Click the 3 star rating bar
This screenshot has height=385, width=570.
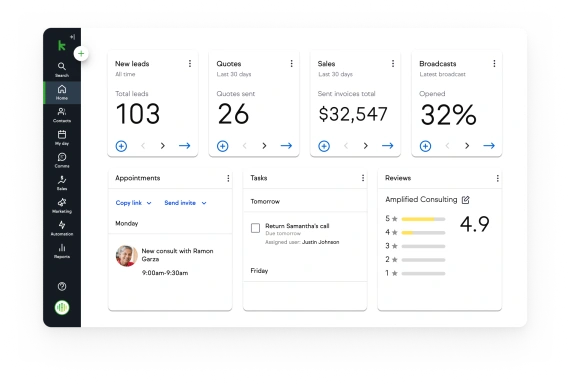[x=424, y=246]
